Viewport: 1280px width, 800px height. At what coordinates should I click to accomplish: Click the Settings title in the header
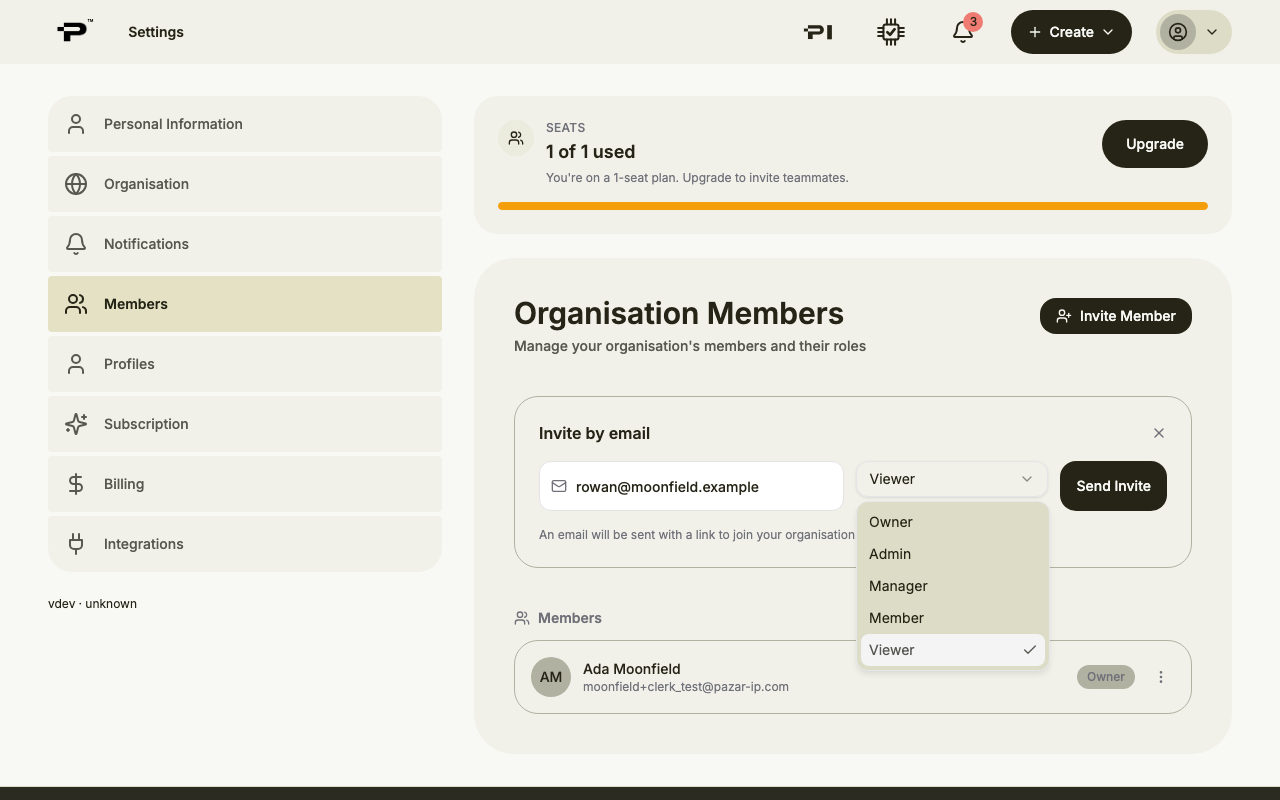coord(156,32)
